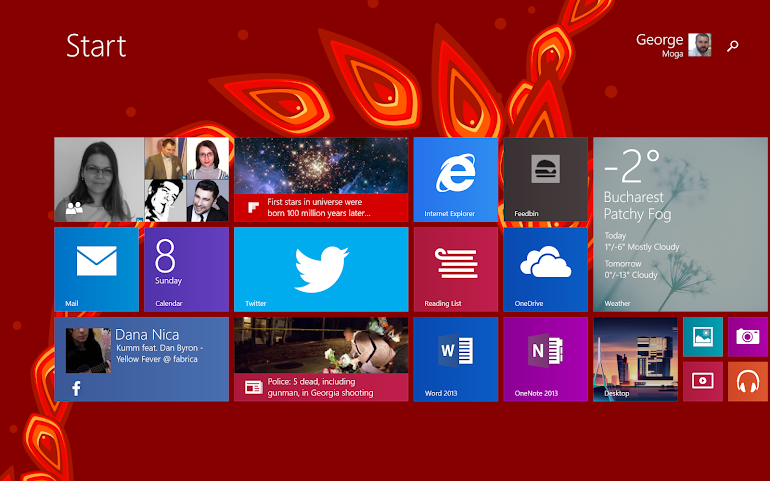Image resolution: width=770 pixels, height=481 pixels.
Task: Open the Photos small tile
Action: pyautogui.click(x=703, y=337)
